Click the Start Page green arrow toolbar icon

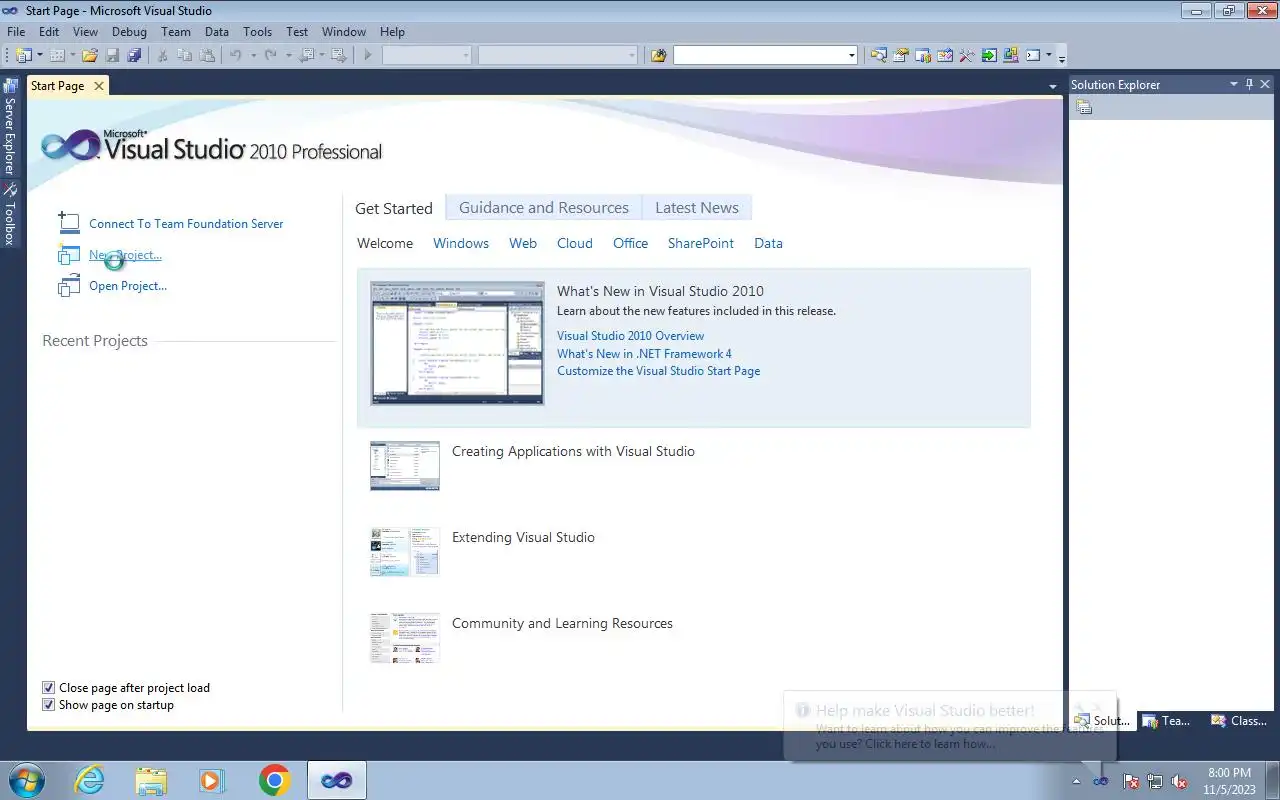click(x=989, y=55)
